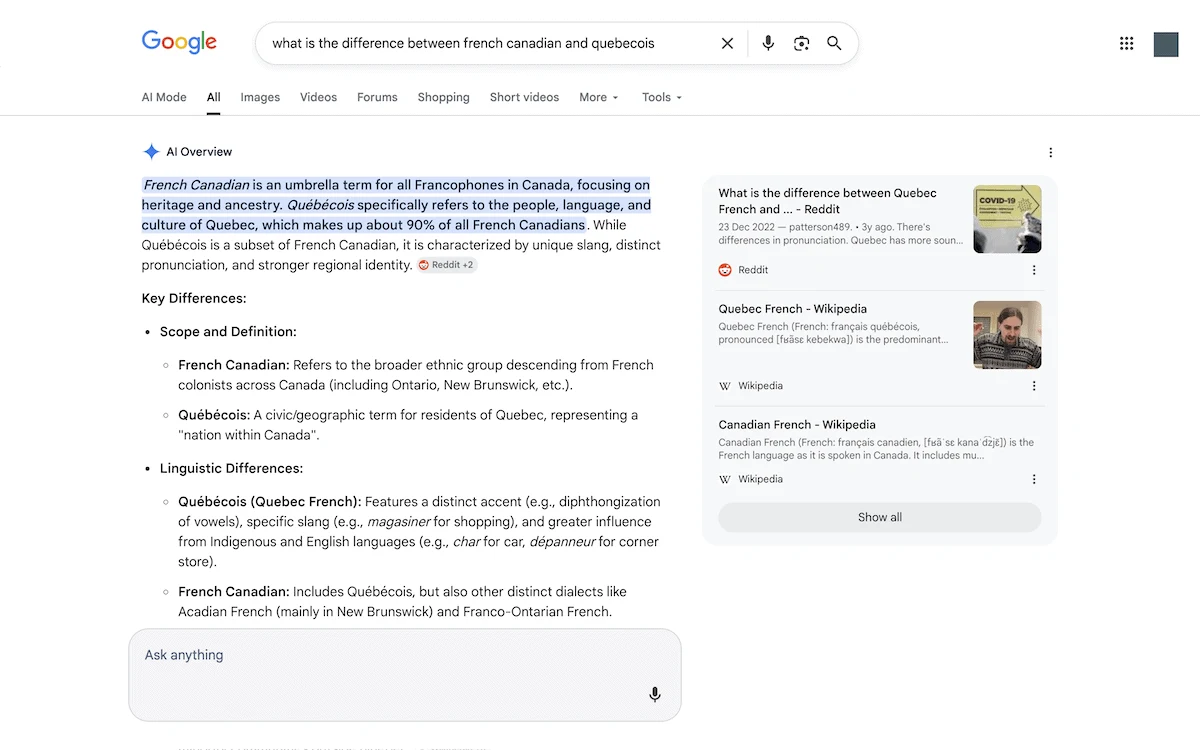The height and width of the screenshot is (750, 1200).
Task: Click the man thumbnail on Quebec French card
Action: pyautogui.click(x=1007, y=335)
